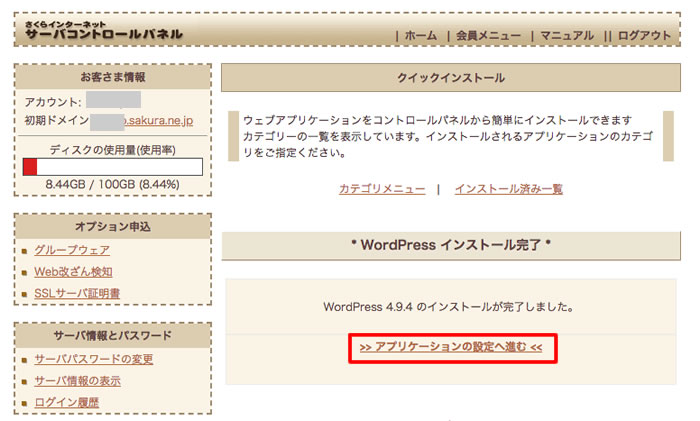Open the カテゴリメニュー link
Image resolution: width=700 pixels, height=421 pixels.
pyautogui.click(x=382, y=189)
